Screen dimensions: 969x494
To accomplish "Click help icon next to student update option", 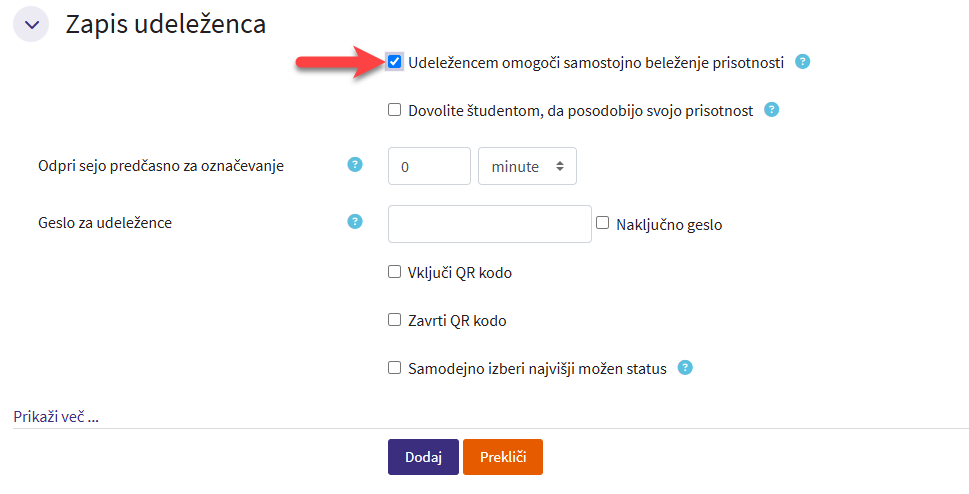I will 771,110.
